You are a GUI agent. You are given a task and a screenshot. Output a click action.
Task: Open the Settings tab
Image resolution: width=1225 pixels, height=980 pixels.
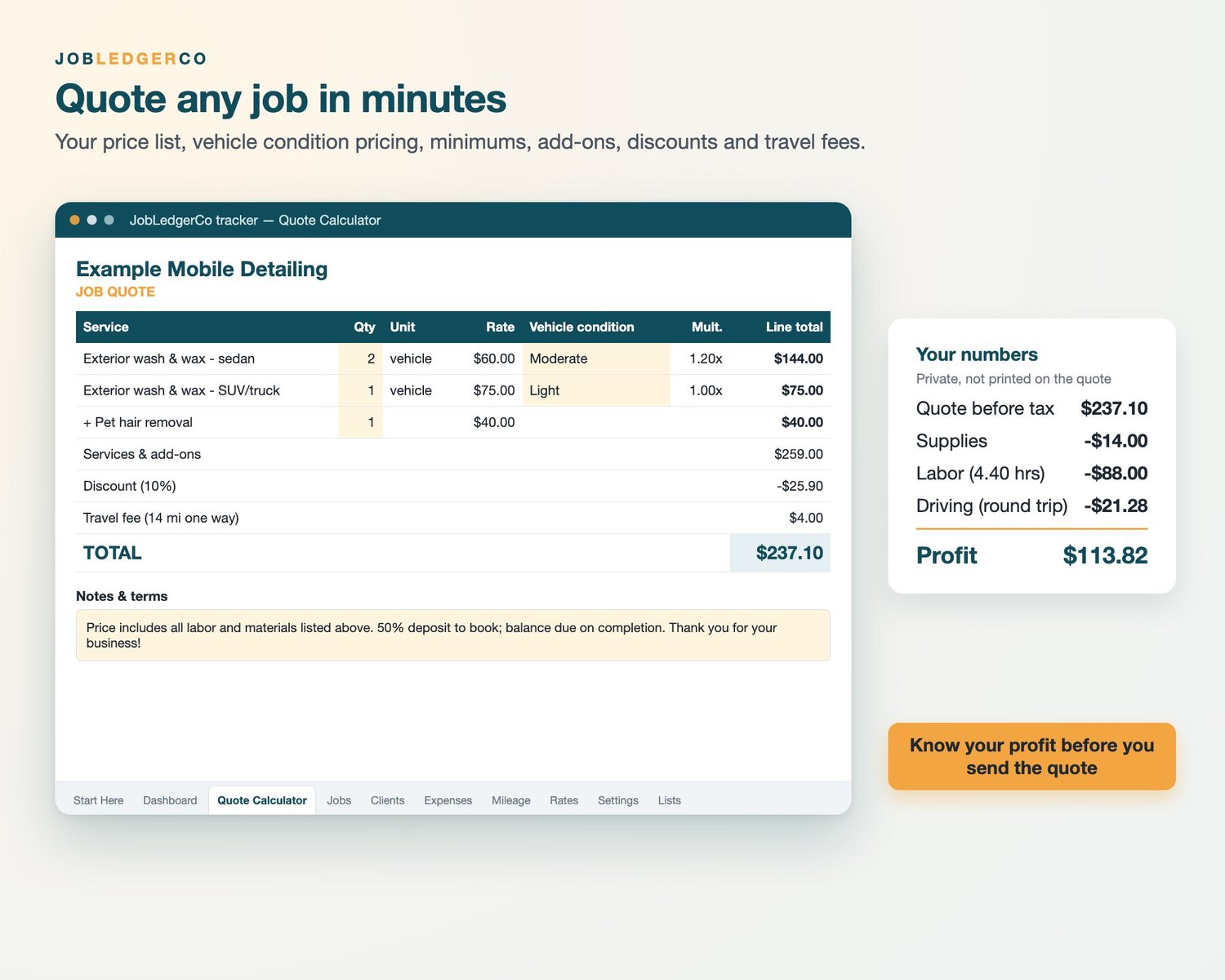[617, 800]
